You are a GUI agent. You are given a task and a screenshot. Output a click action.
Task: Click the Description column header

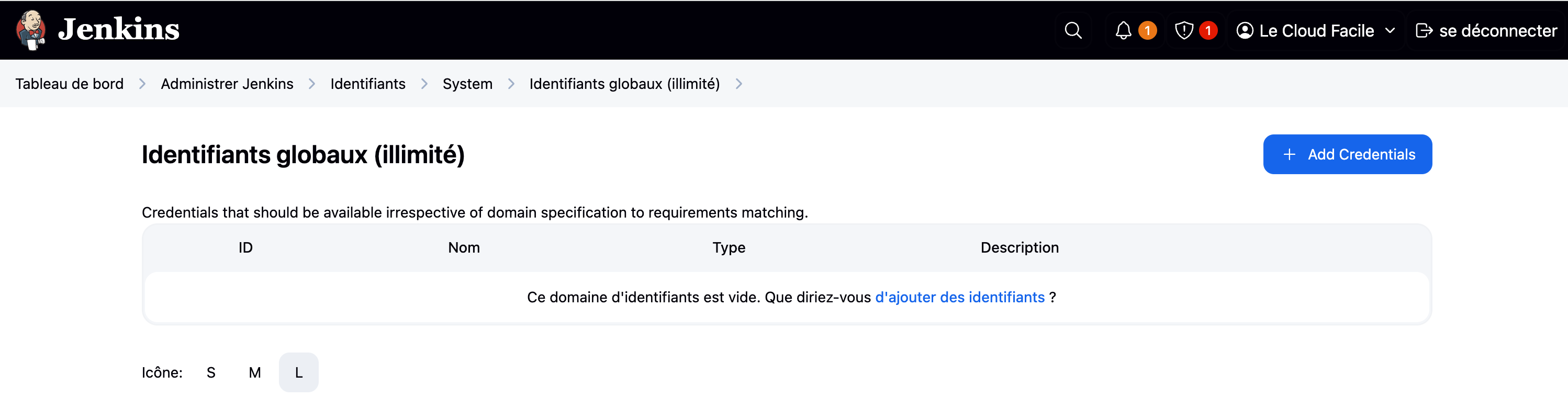pos(1019,248)
